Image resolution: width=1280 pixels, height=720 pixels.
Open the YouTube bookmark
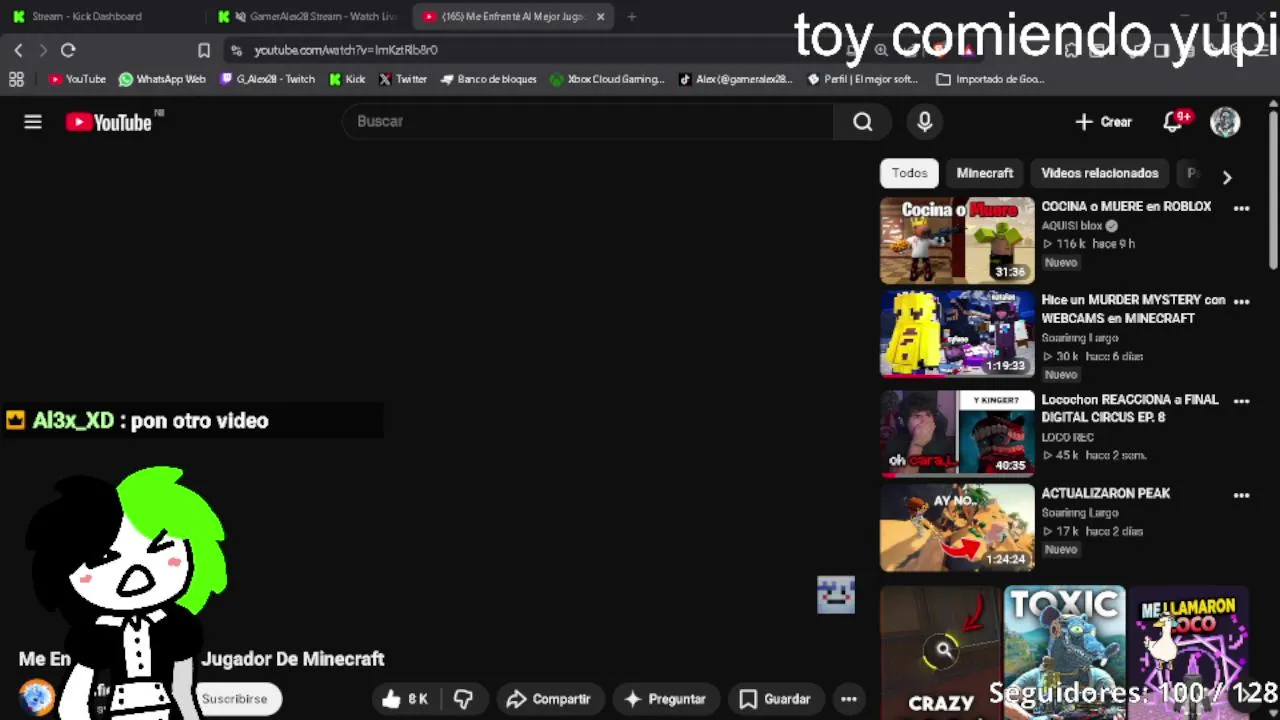(77, 79)
